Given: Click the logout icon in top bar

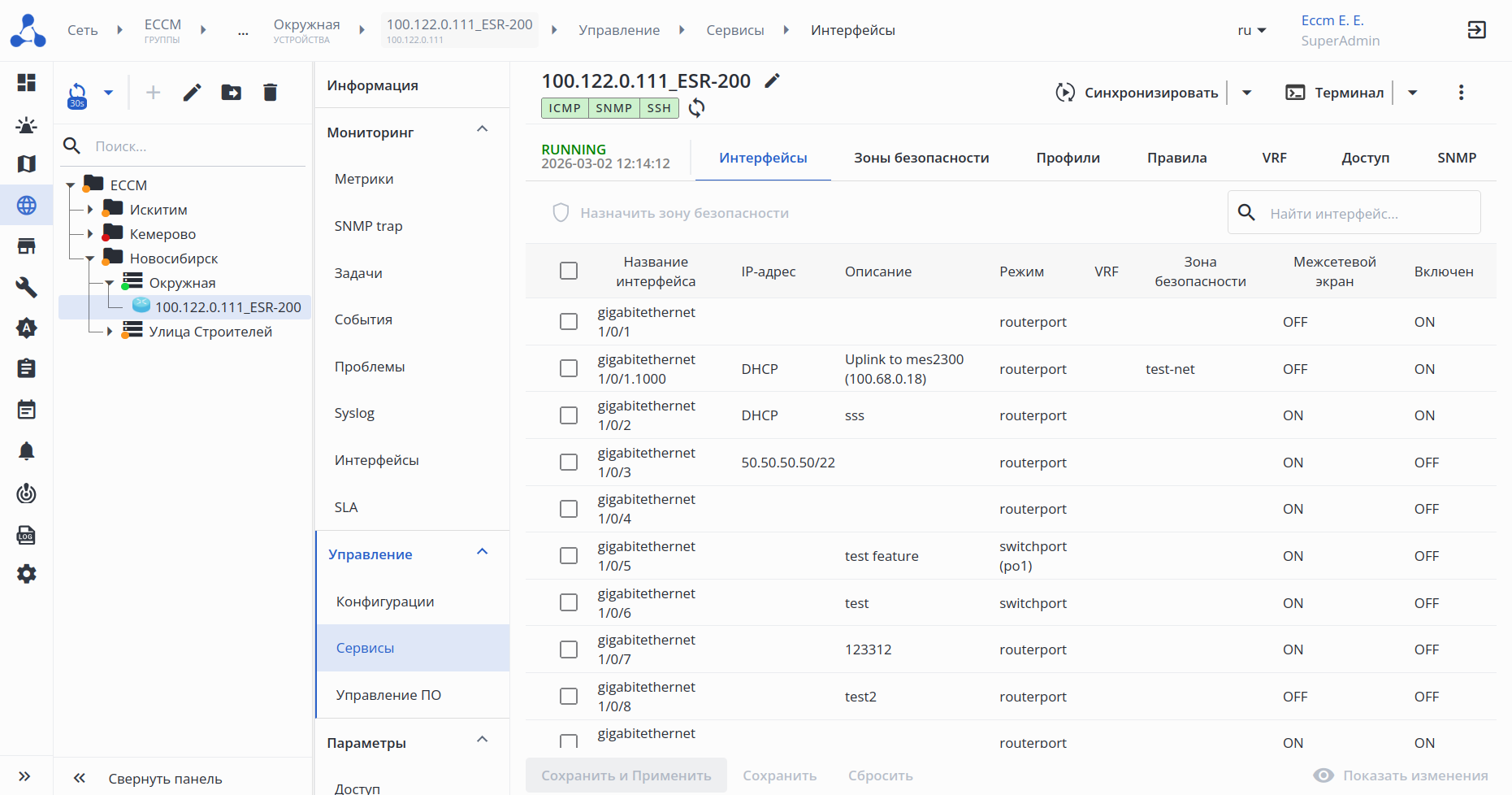Looking at the screenshot, I should pos(1476,30).
